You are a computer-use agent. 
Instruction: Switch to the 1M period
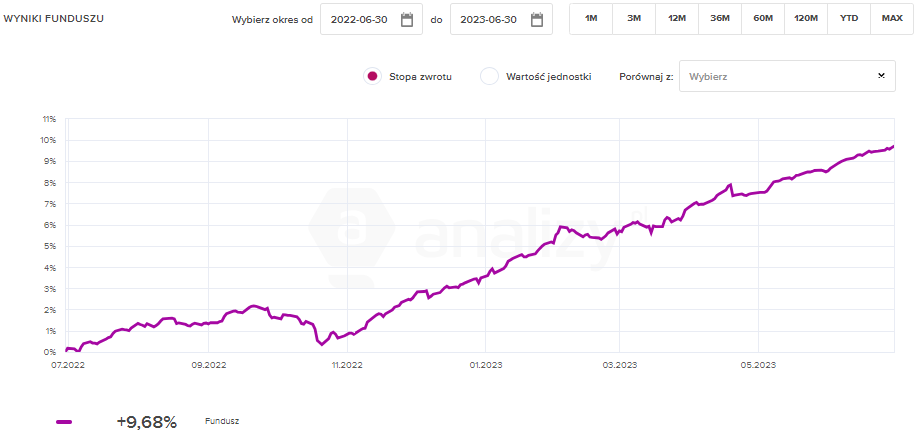591,19
